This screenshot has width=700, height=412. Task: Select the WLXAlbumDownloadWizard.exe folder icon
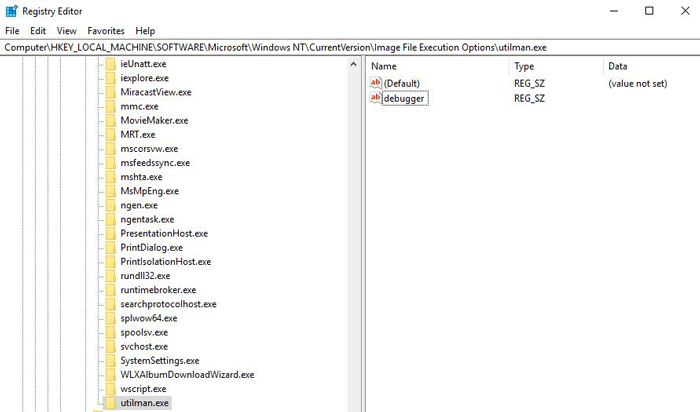click(111, 375)
